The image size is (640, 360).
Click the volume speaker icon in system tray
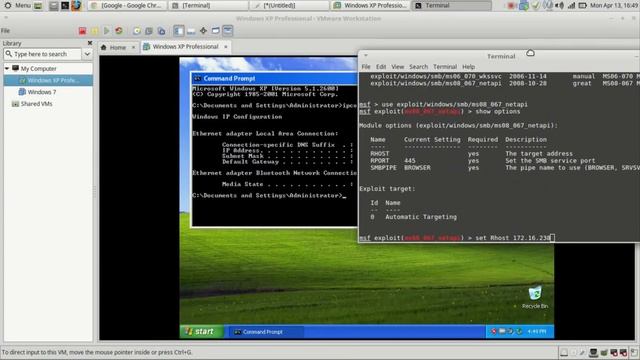[x=560, y=5]
